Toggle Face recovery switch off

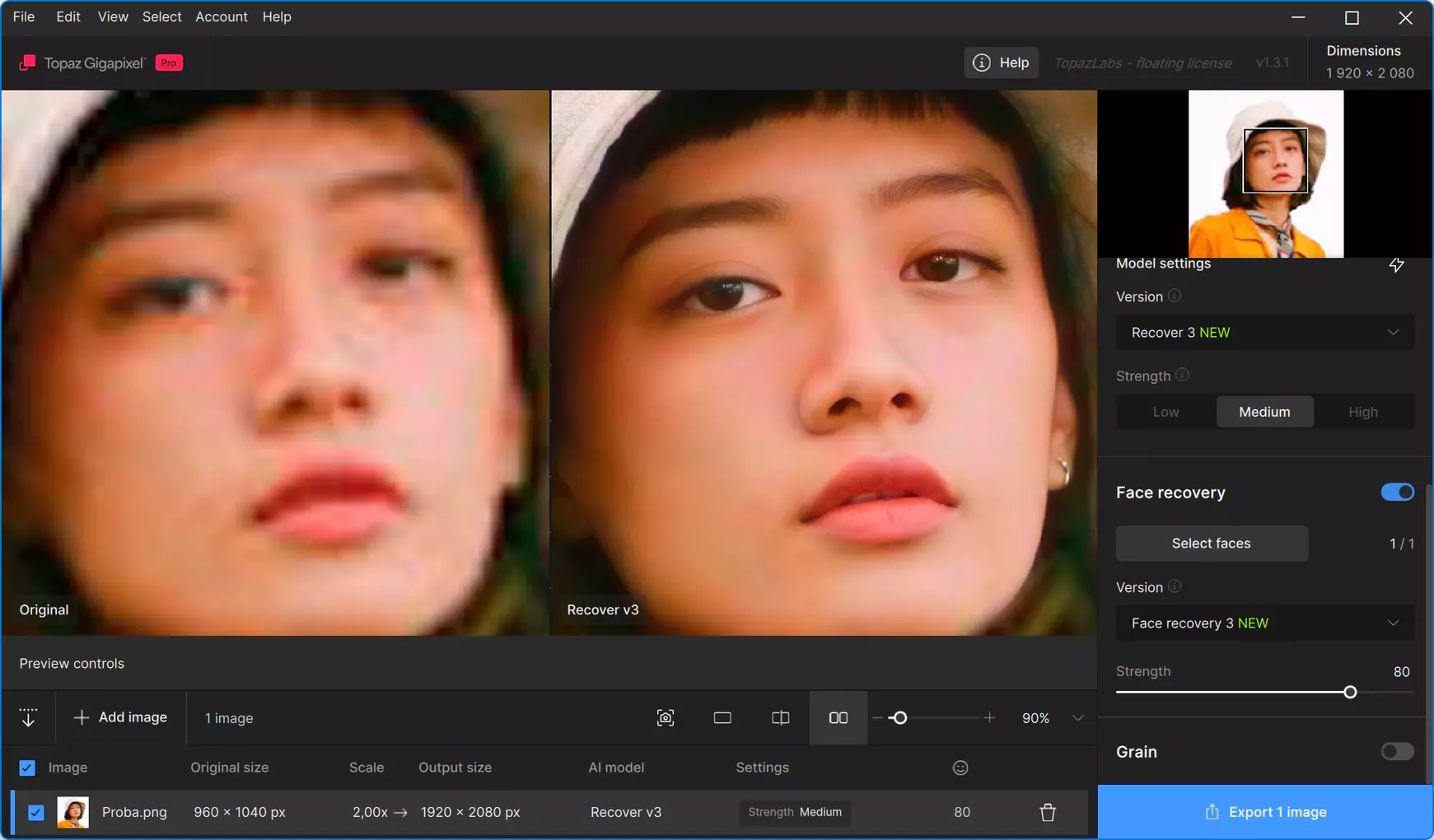pos(1397,492)
